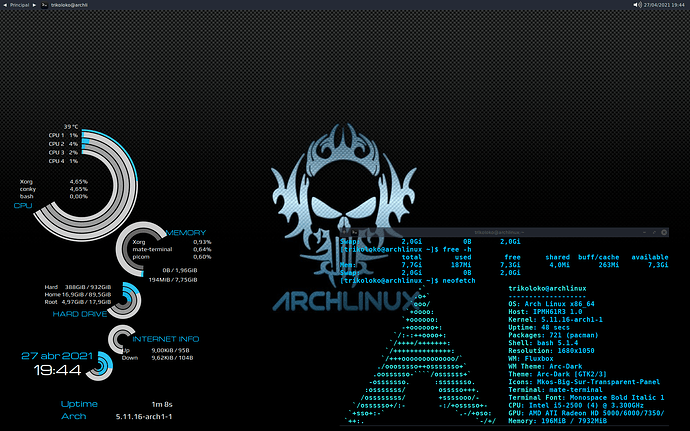Viewport: 690px width, 431px height.
Task: Click 'picom 0,60%' memory row
Action: (172, 257)
